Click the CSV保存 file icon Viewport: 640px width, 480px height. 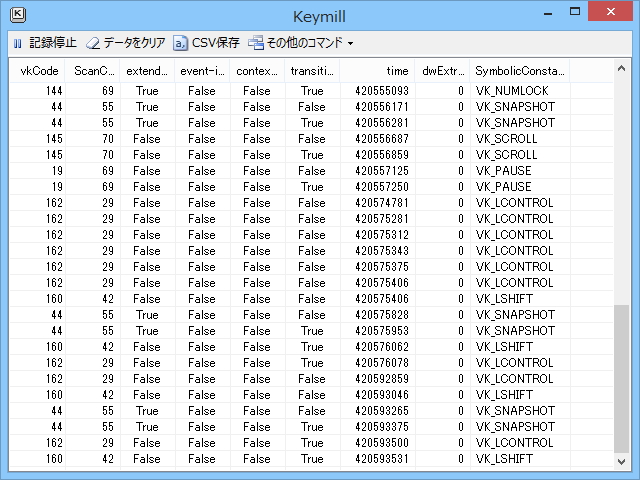click(x=180, y=43)
